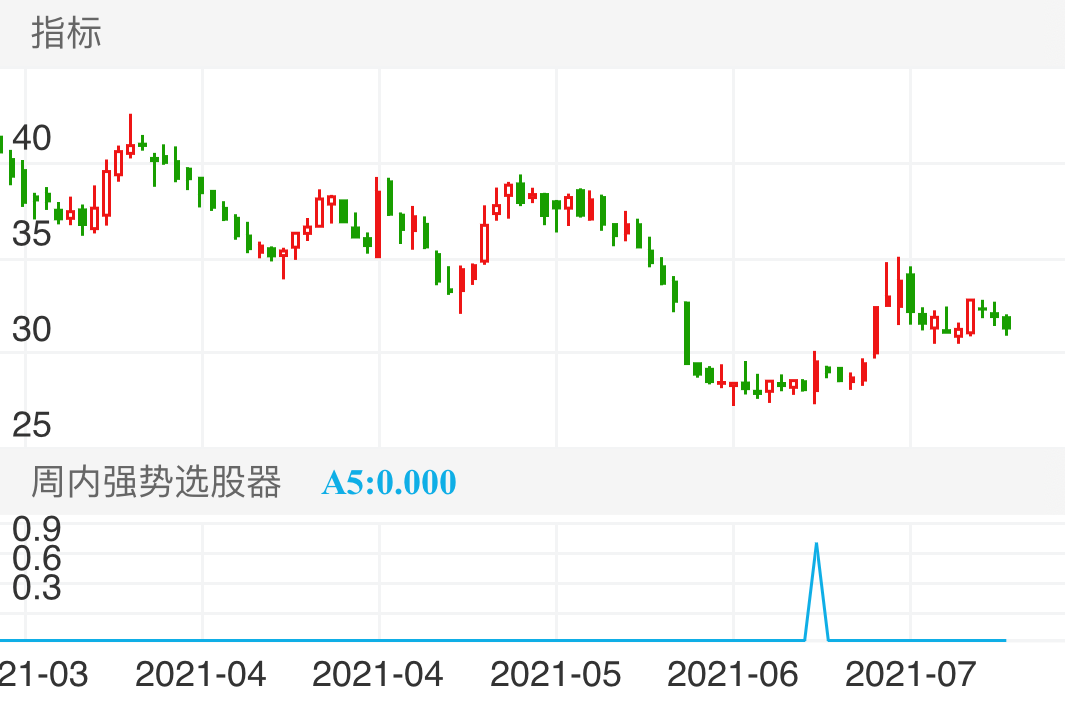Click the 0.9 indicator axis label
Viewport: 1065px width, 708px height.
[x=37, y=528]
